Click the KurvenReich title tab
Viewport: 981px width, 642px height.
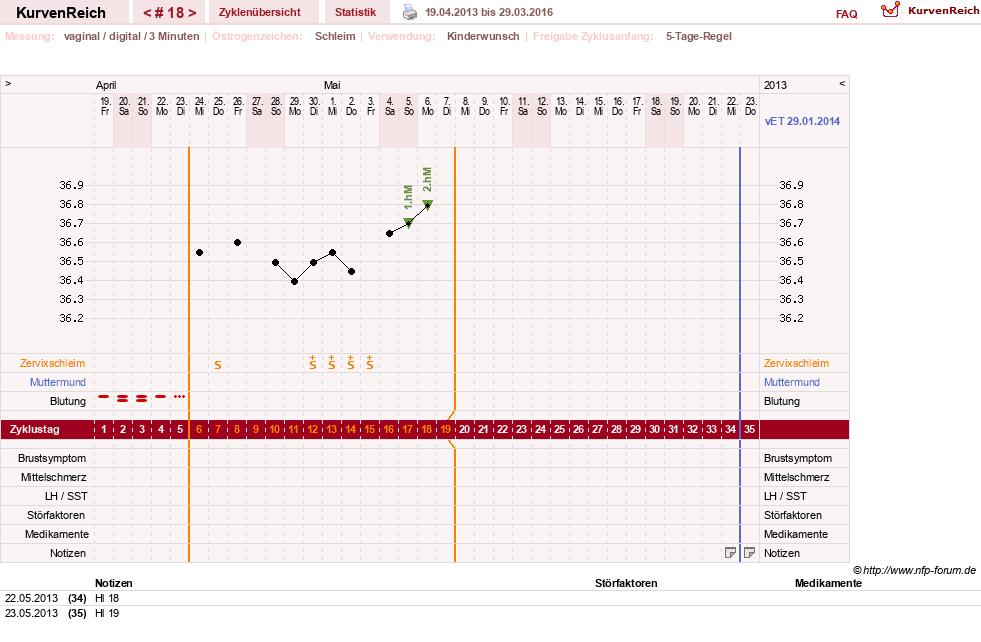61,13
